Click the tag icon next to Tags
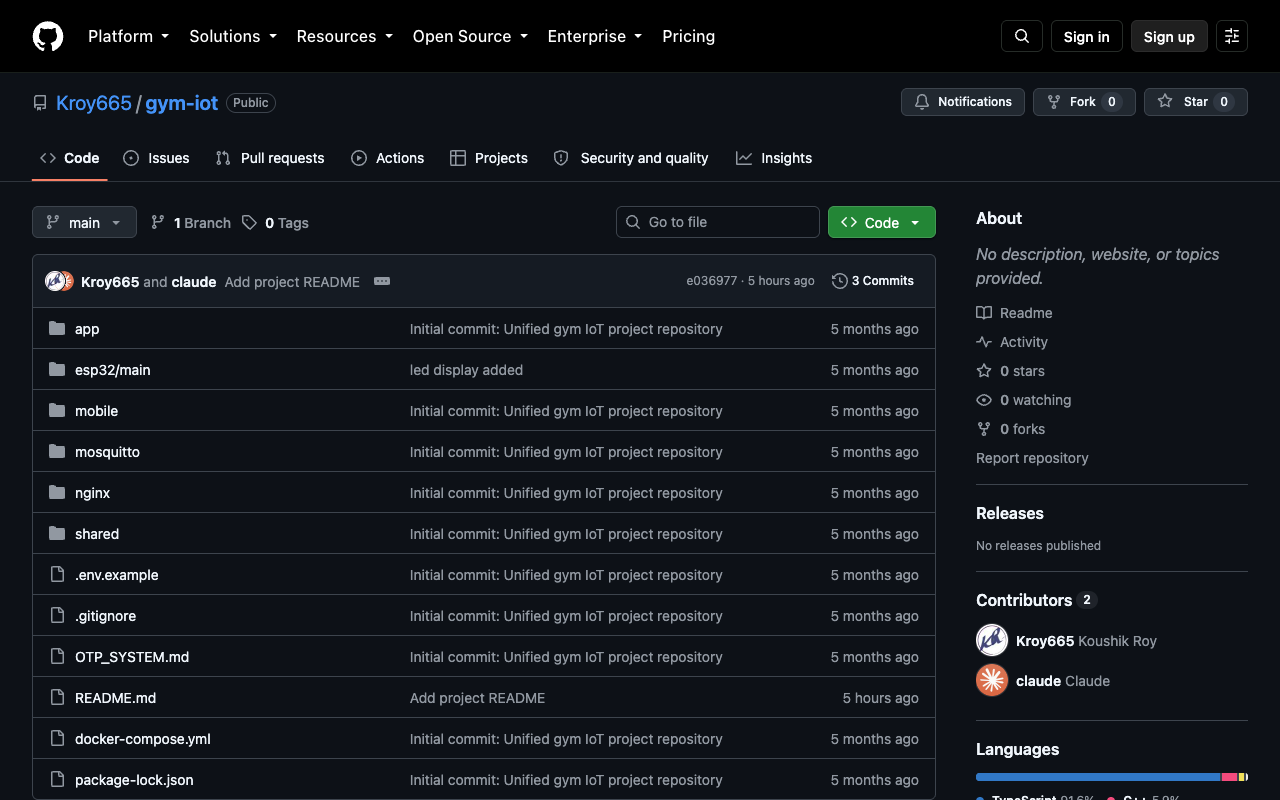 (x=250, y=222)
